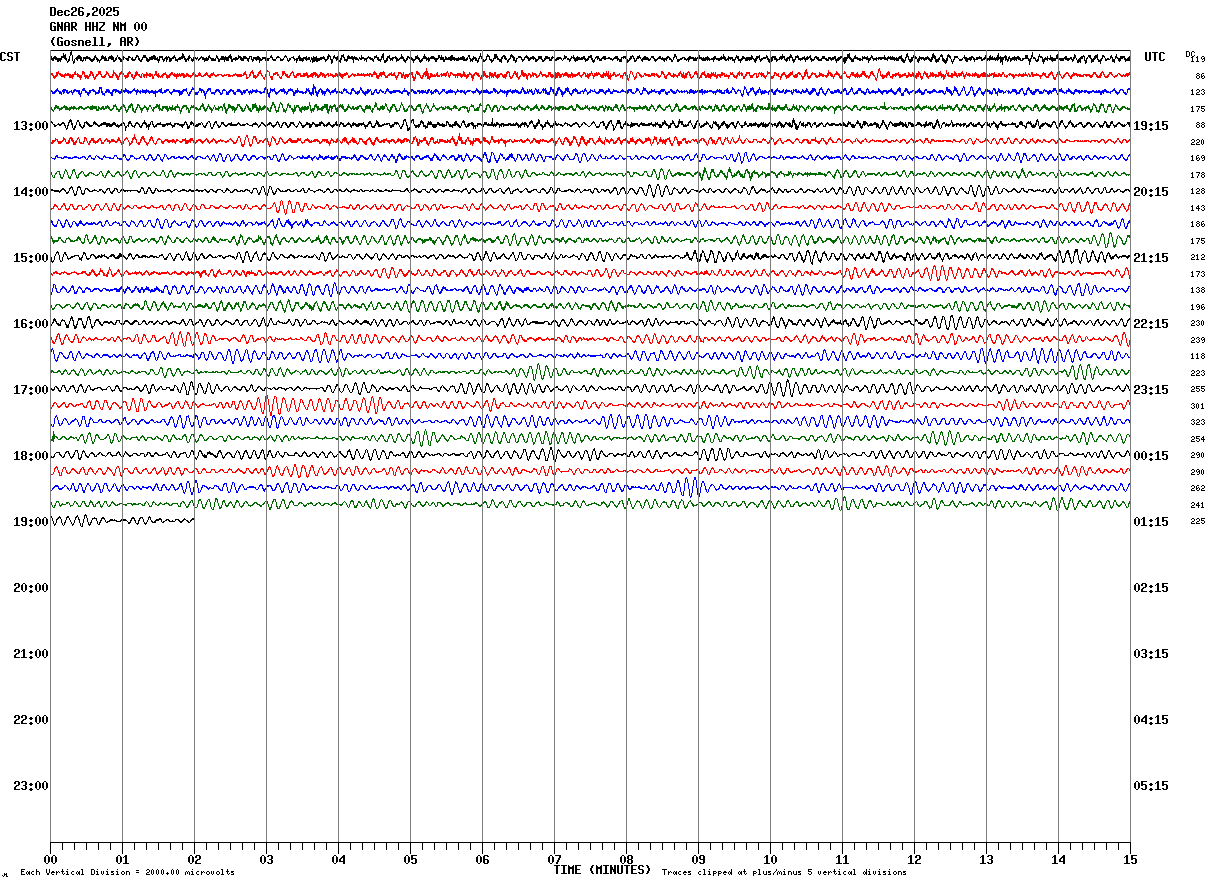Click the 00:15 UTC time label

(x=1151, y=456)
